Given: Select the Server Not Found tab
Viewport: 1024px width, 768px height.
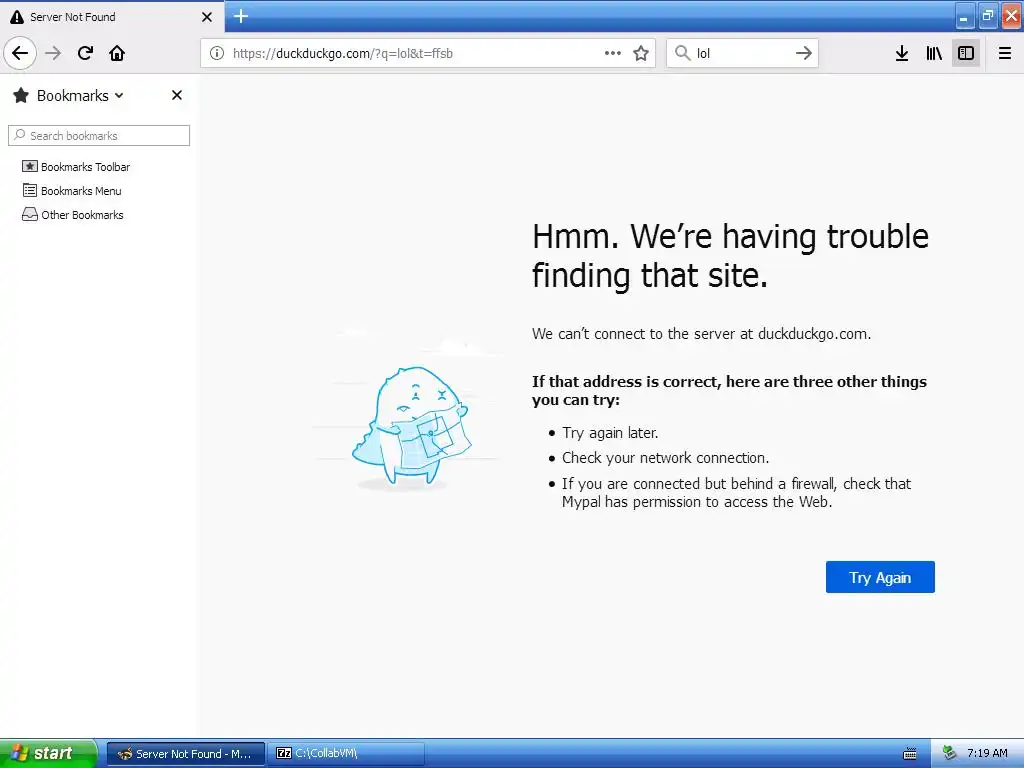Looking at the screenshot, I should [111, 16].
